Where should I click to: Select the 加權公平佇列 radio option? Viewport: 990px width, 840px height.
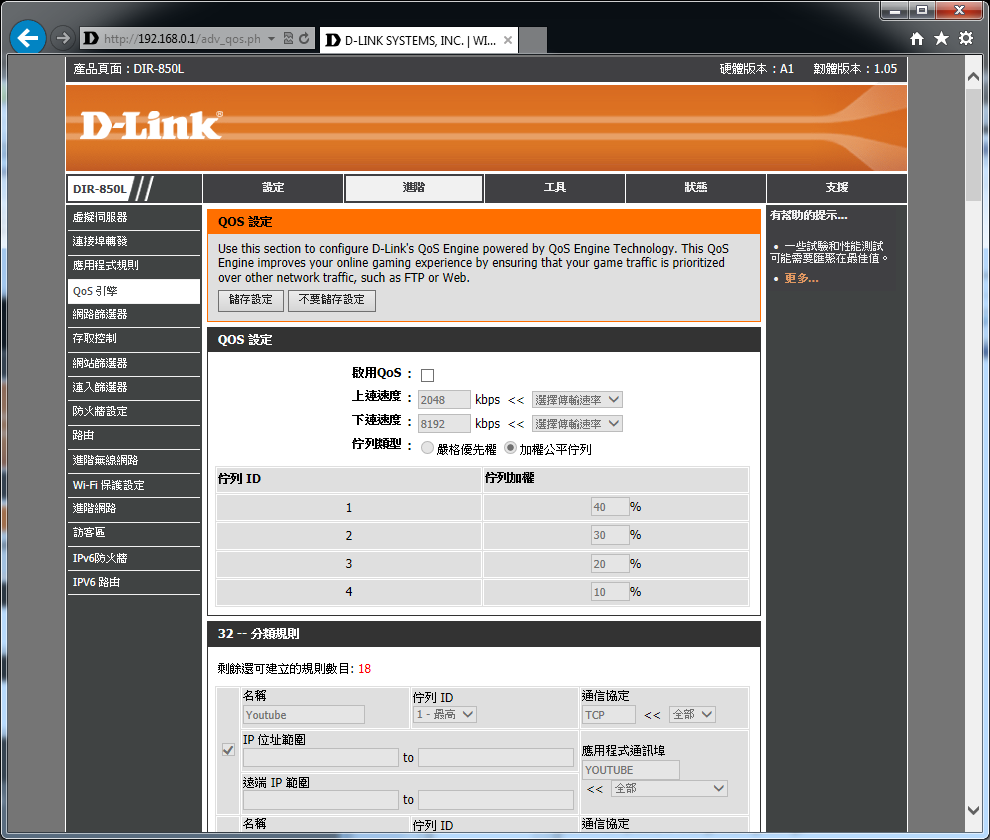tap(510, 449)
